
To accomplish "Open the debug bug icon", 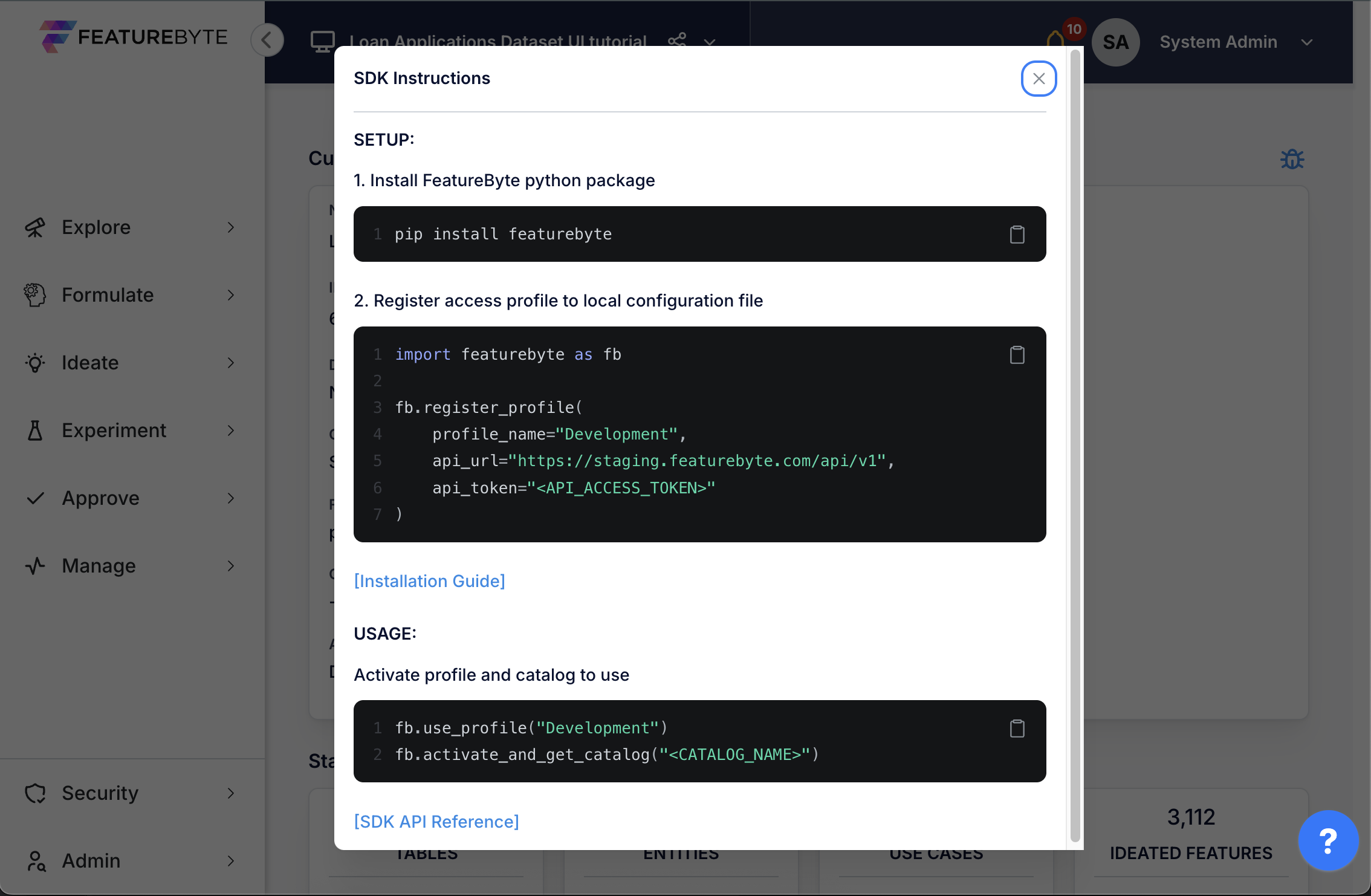I will pyautogui.click(x=1292, y=158).
